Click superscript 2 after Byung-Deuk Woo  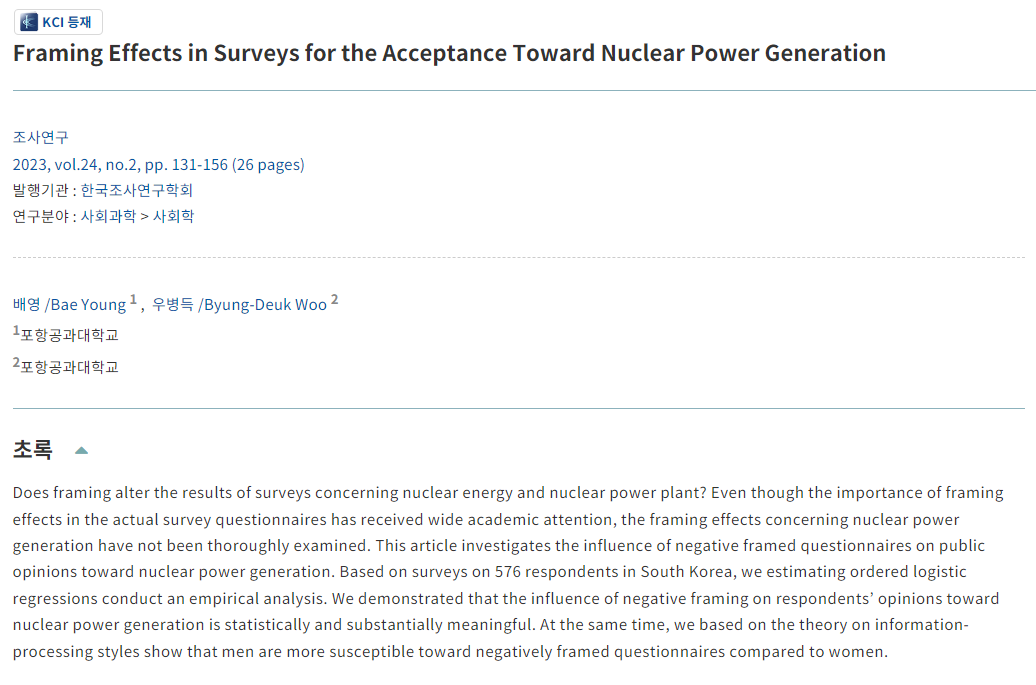[334, 299]
